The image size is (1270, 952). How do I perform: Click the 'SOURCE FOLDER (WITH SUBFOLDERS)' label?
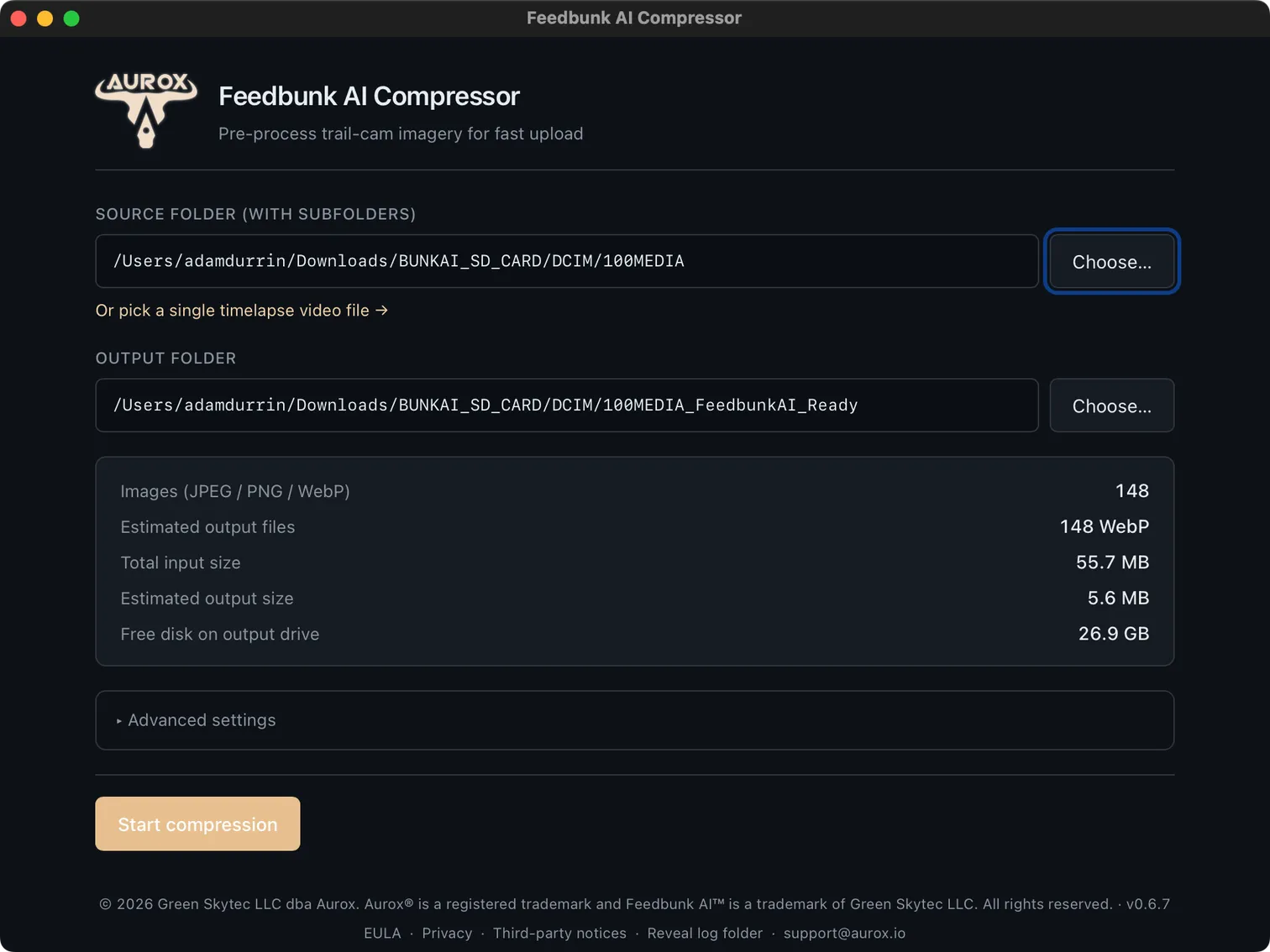(255, 214)
